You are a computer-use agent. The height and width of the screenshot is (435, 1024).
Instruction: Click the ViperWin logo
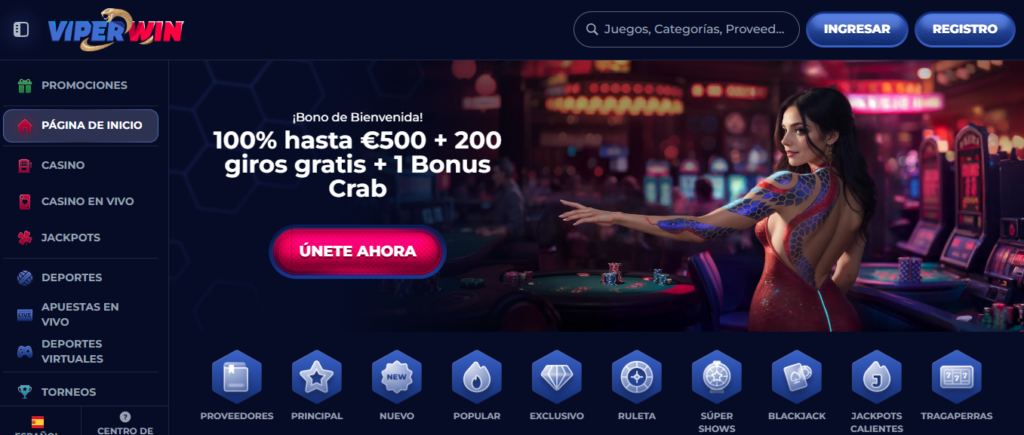[x=116, y=29]
